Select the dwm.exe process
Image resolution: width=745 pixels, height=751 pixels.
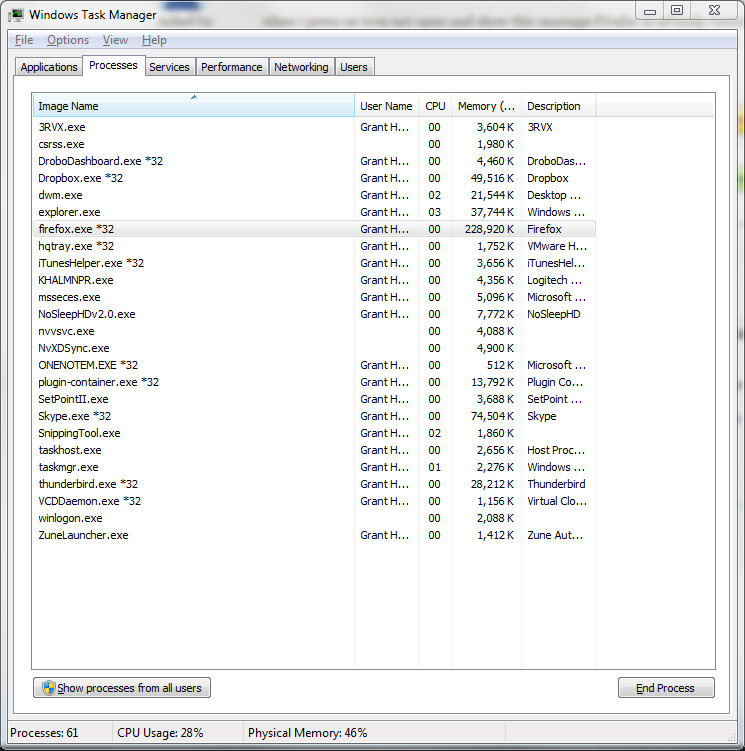click(x=314, y=195)
